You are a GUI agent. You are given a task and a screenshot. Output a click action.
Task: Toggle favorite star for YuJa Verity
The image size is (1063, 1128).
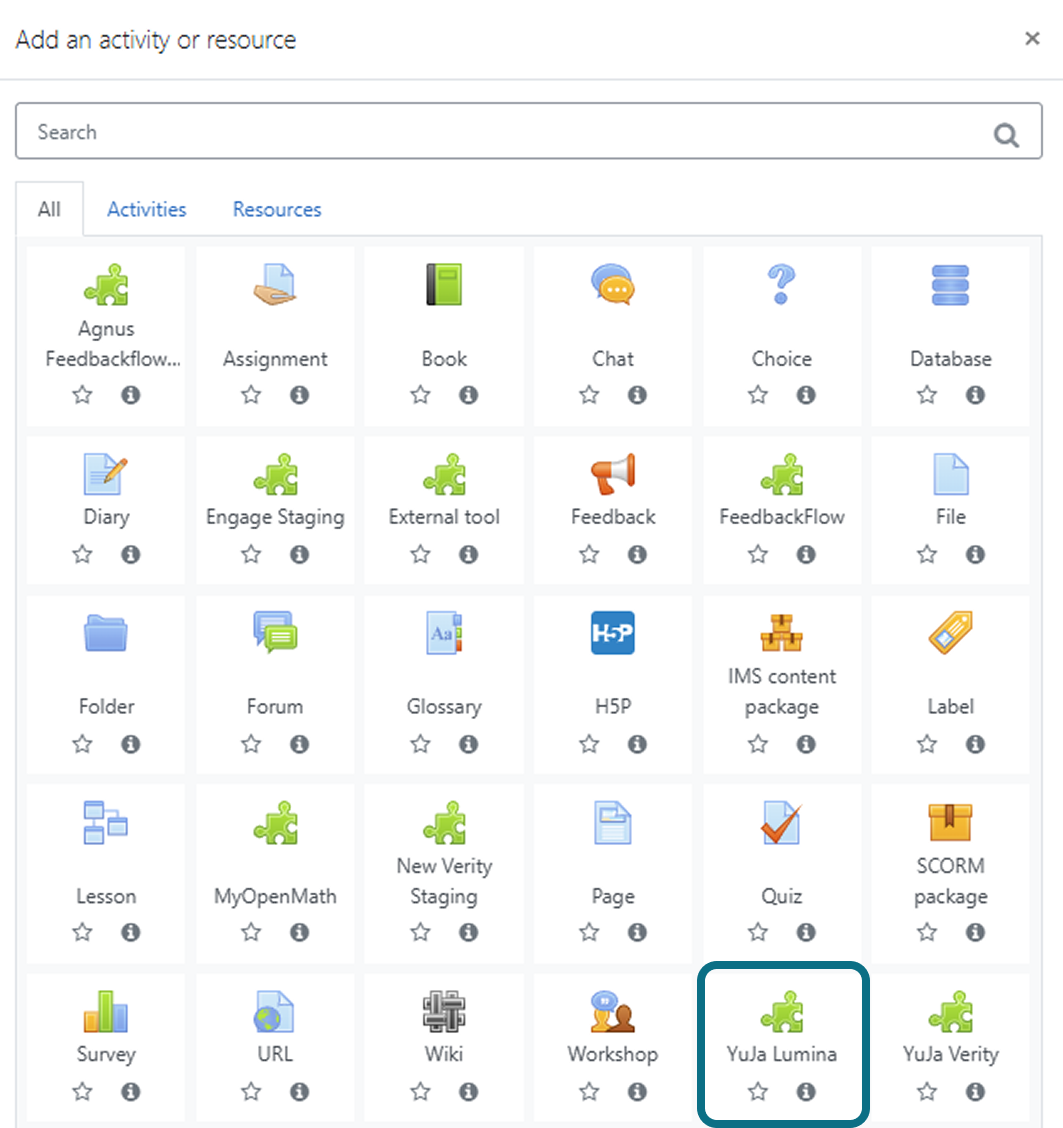tap(926, 1092)
